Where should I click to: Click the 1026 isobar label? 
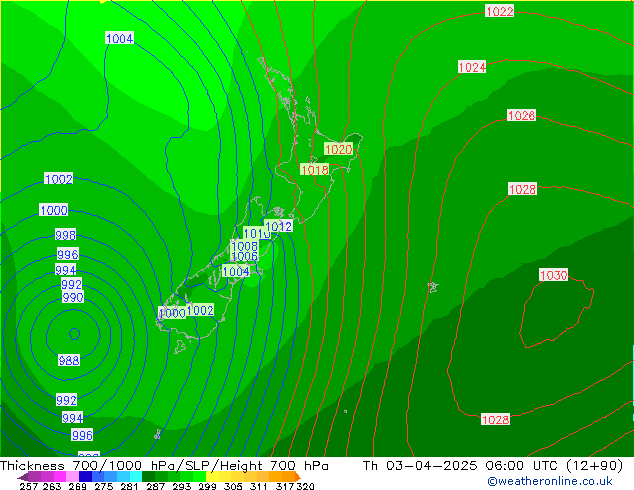click(x=522, y=116)
